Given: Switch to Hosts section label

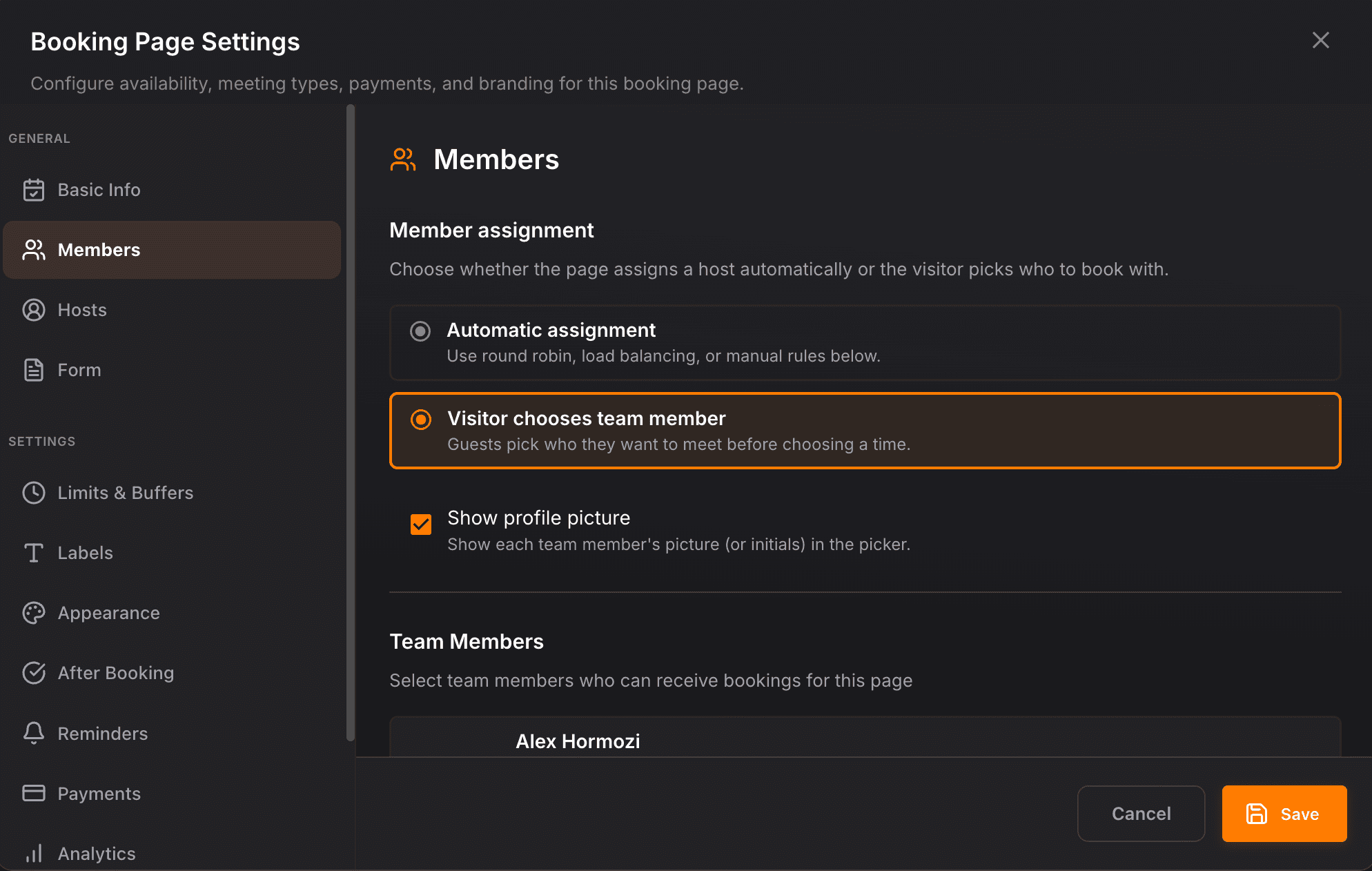Looking at the screenshot, I should tap(82, 310).
